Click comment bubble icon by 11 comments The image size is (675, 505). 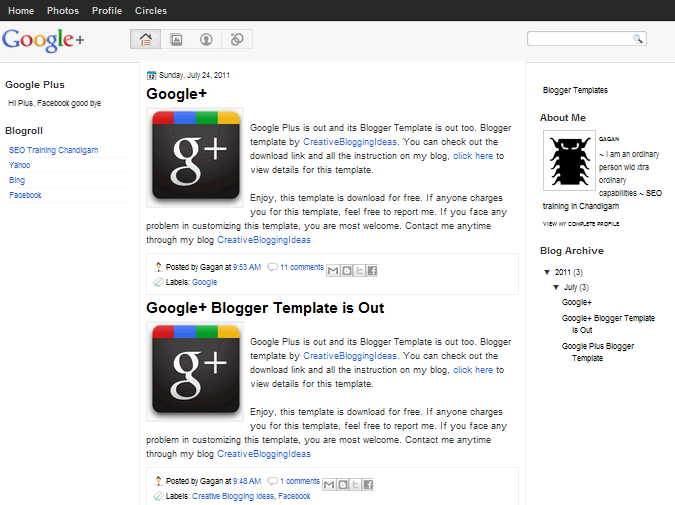(272, 267)
